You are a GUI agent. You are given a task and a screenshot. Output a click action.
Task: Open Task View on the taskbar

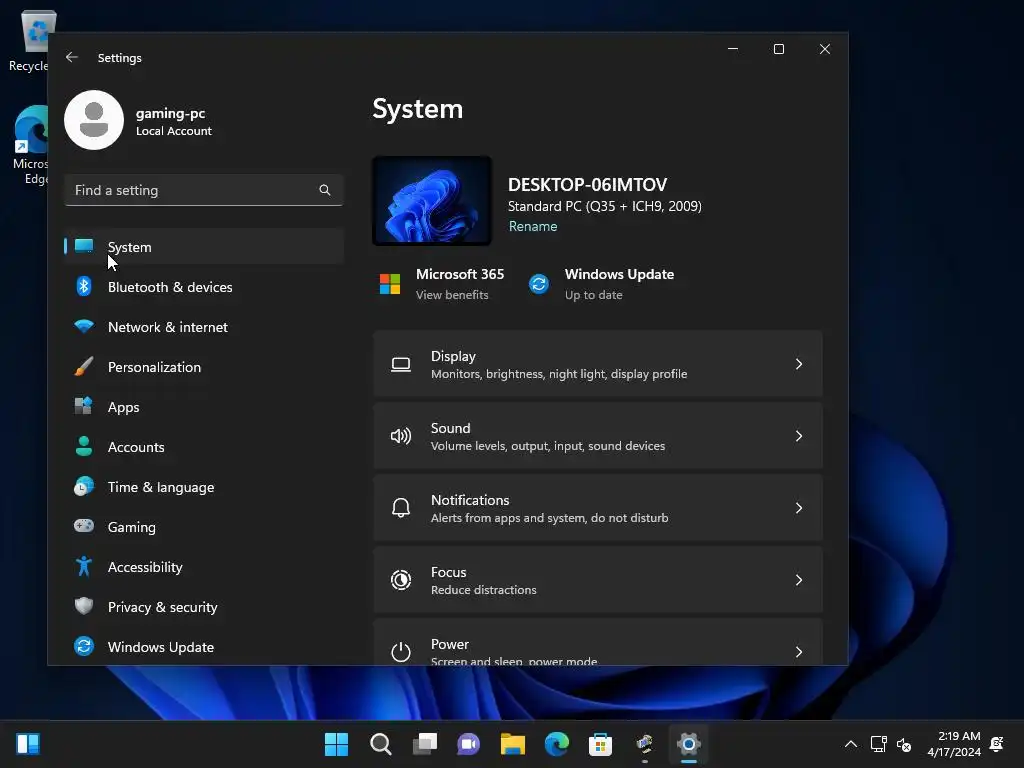(x=424, y=744)
